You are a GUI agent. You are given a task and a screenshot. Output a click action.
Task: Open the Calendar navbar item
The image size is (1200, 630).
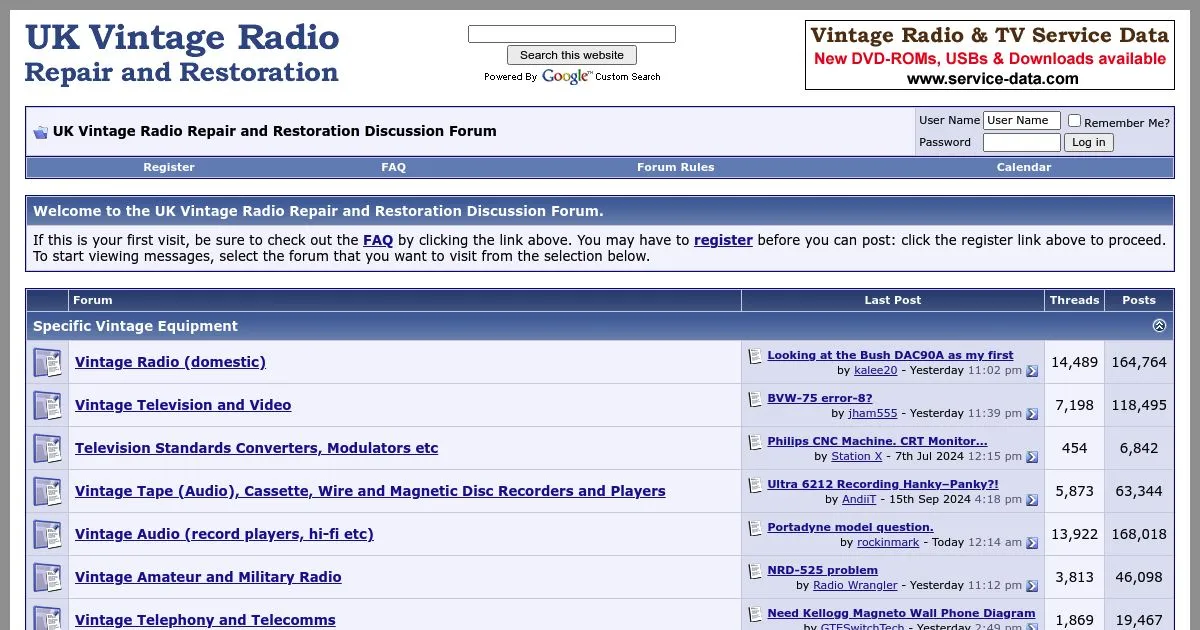click(1024, 167)
